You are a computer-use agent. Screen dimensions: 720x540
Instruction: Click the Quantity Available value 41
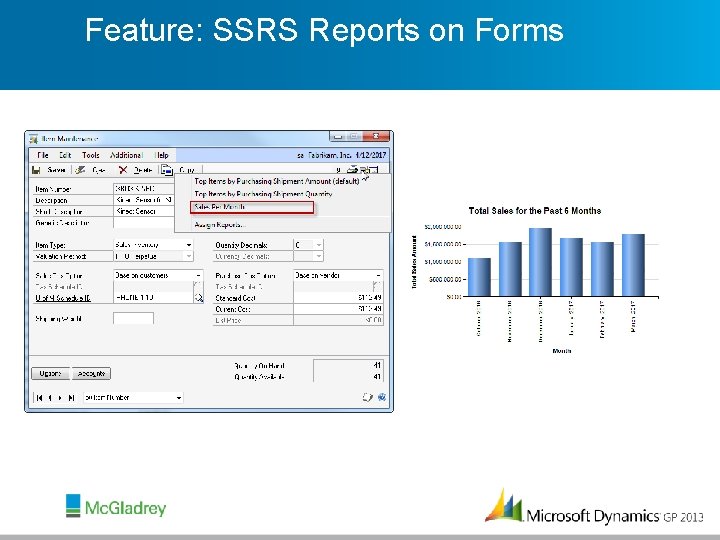click(377, 377)
